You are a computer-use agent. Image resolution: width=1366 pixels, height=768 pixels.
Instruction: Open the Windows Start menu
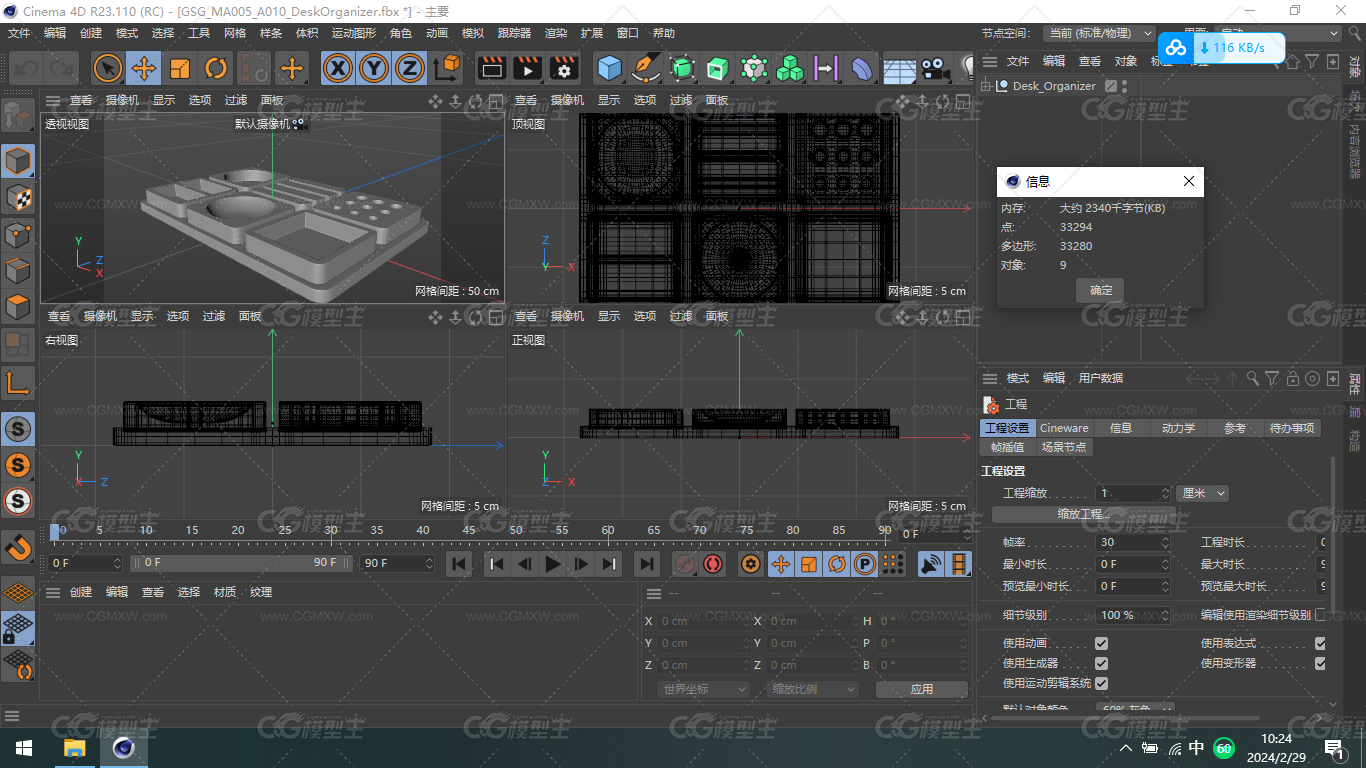pyautogui.click(x=24, y=747)
